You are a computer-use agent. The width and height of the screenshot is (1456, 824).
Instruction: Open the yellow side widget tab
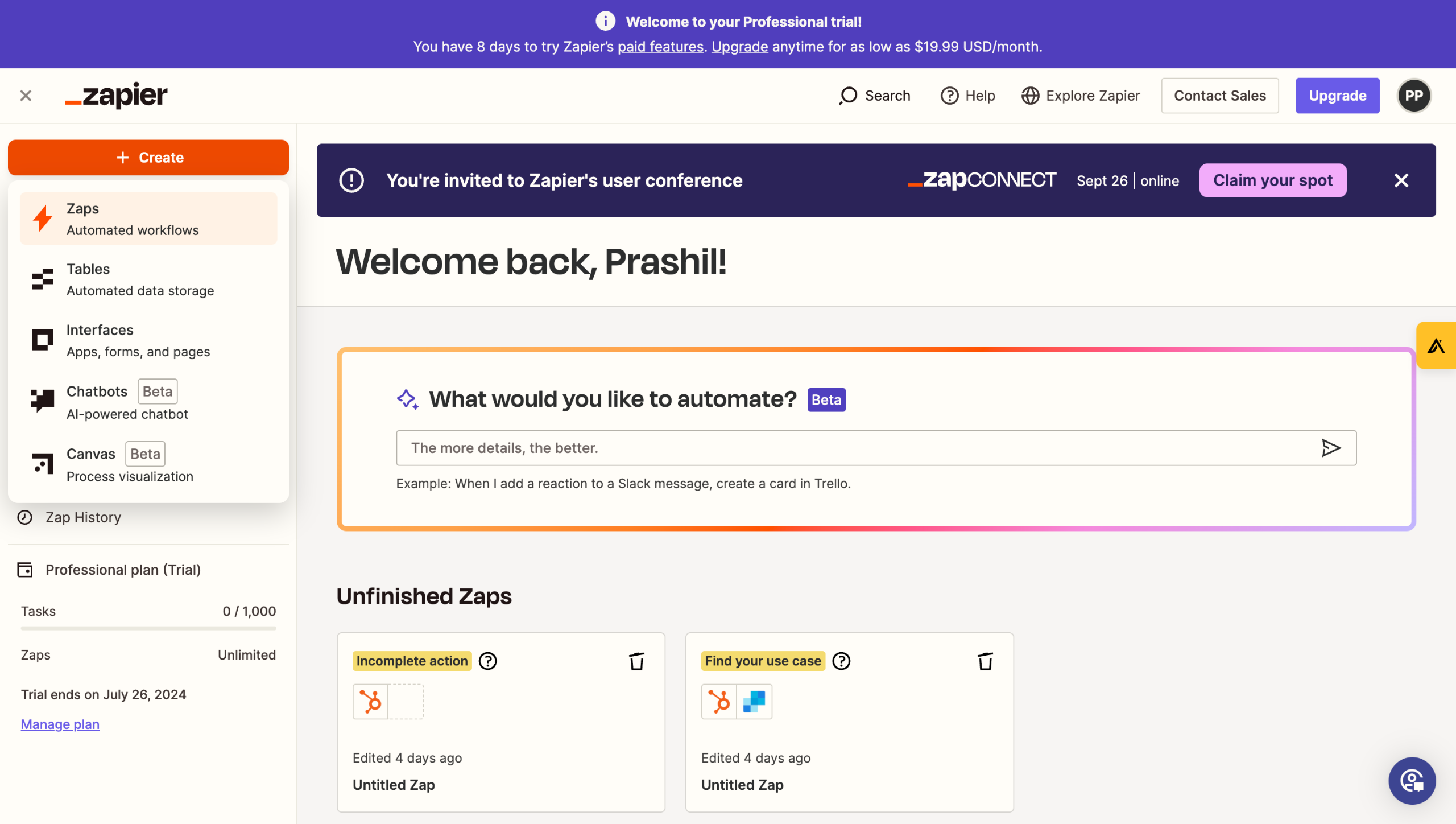(x=1436, y=345)
